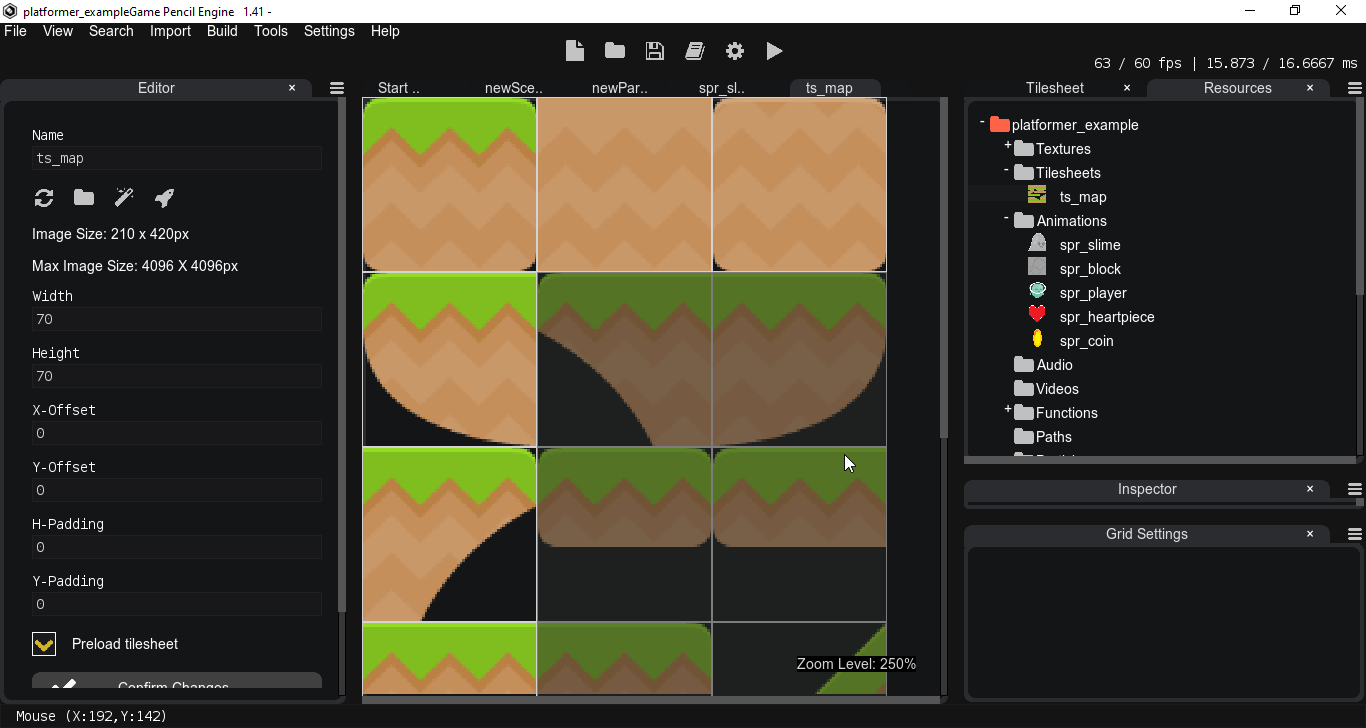This screenshot has width=1366, height=728.
Task: Edit the Y-Offset field
Action: (177, 490)
